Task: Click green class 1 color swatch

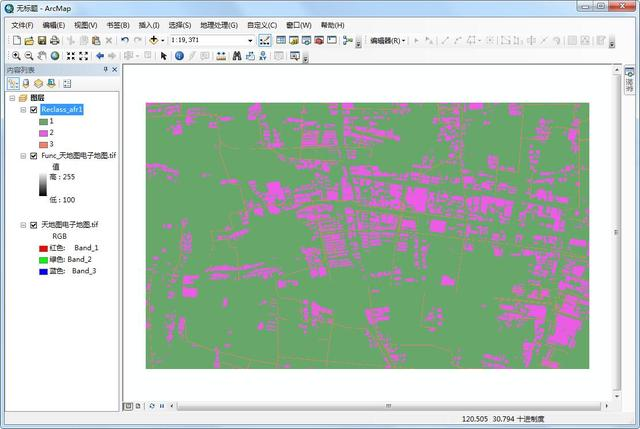Action: [x=43, y=122]
